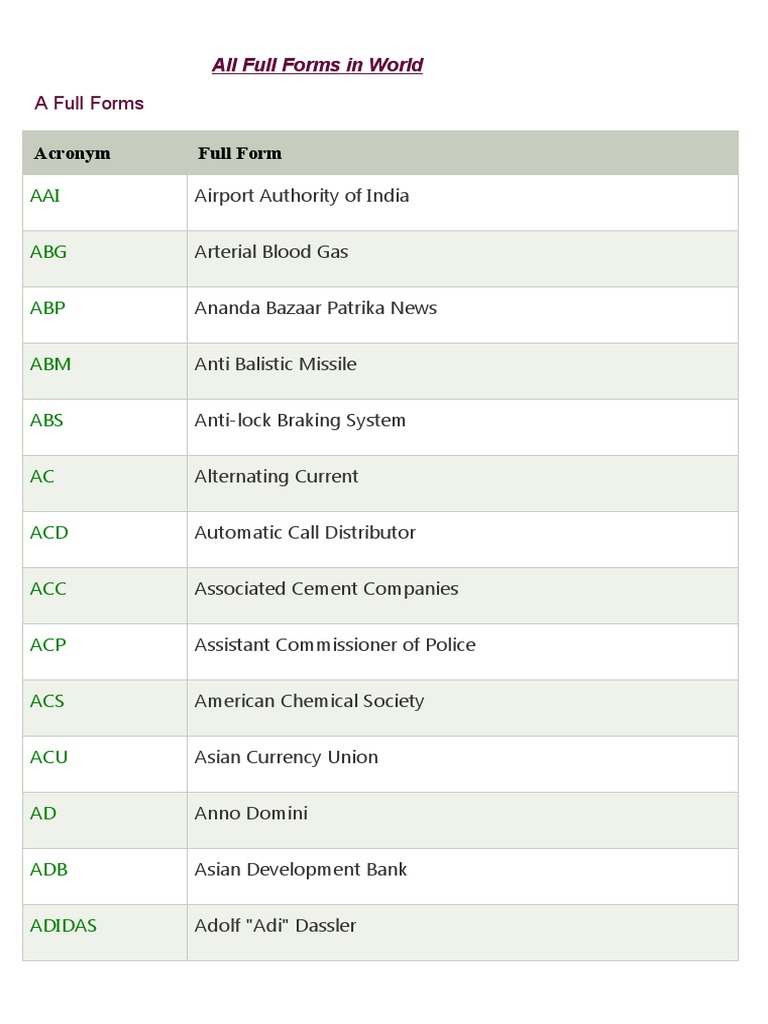The height and width of the screenshot is (1024, 768).
Task: Click 'Adolf "Adi" Dassler' text
Action: 275,925
